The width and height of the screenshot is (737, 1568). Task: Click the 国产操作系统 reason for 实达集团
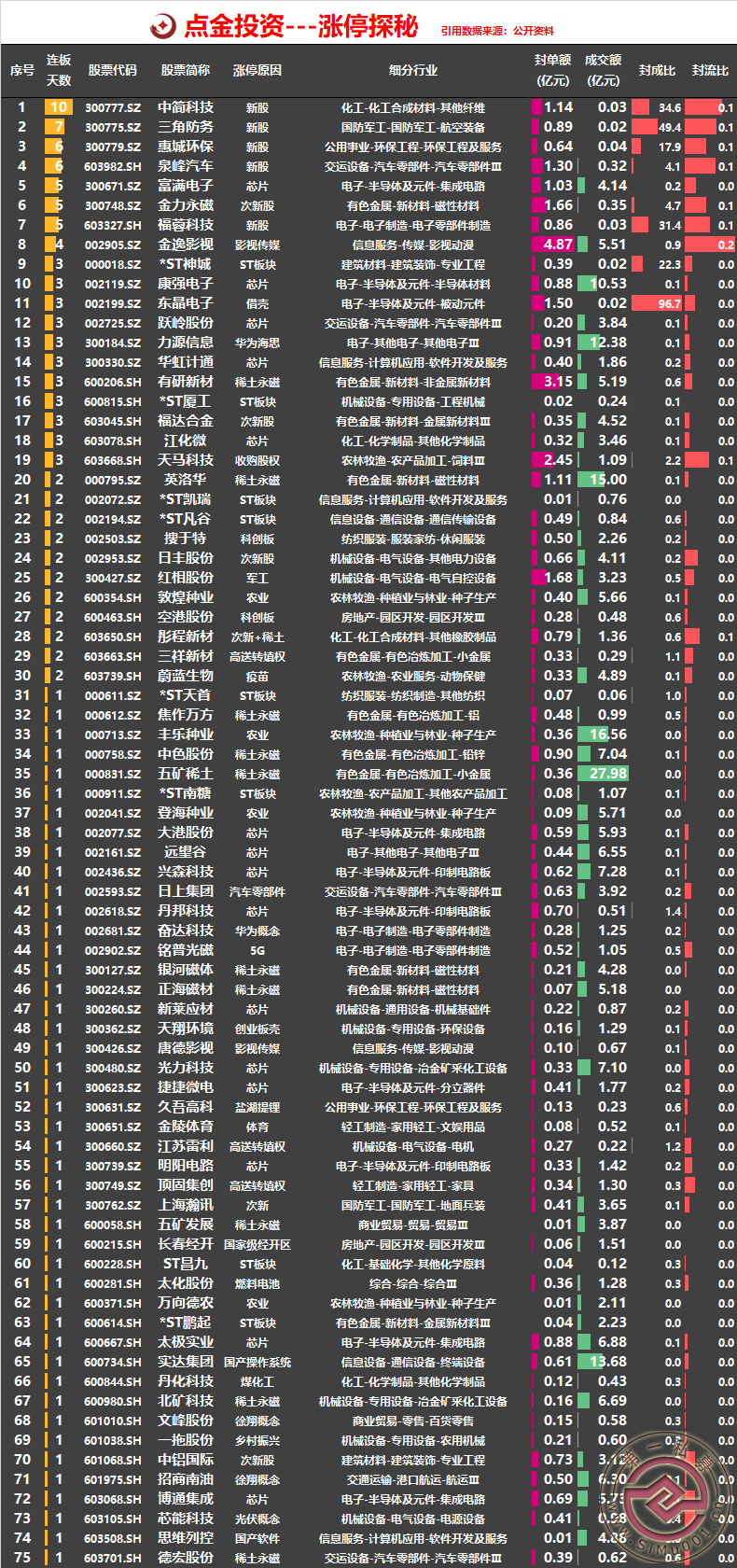tap(257, 1363)
